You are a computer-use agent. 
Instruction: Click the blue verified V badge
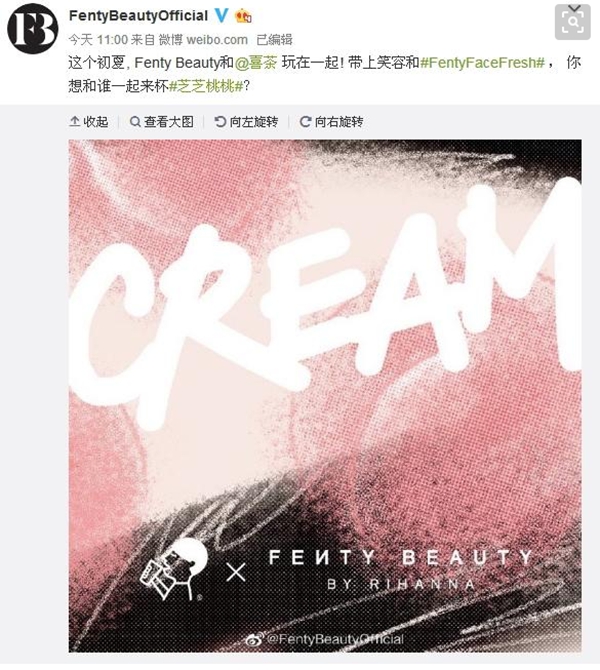click(221, 16)
